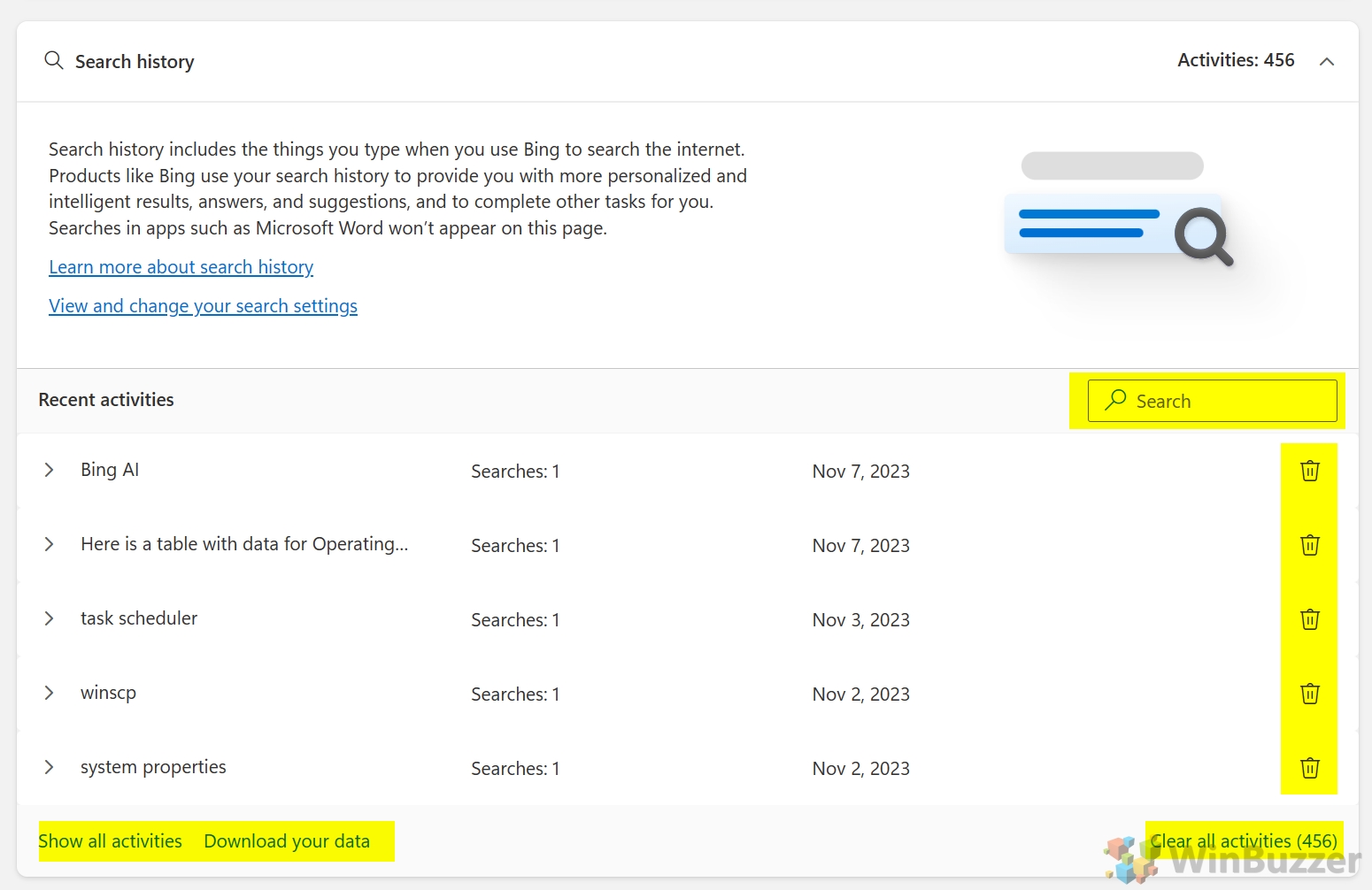This screenshot has height=890, width=1372.
Task: Select 'Here is a table with data for Operating...' text
Action: tap(244, 544)
